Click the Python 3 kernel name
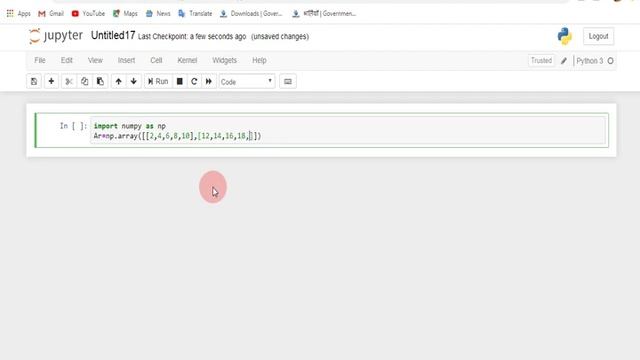The image size is (640, 360). (589, 61)
